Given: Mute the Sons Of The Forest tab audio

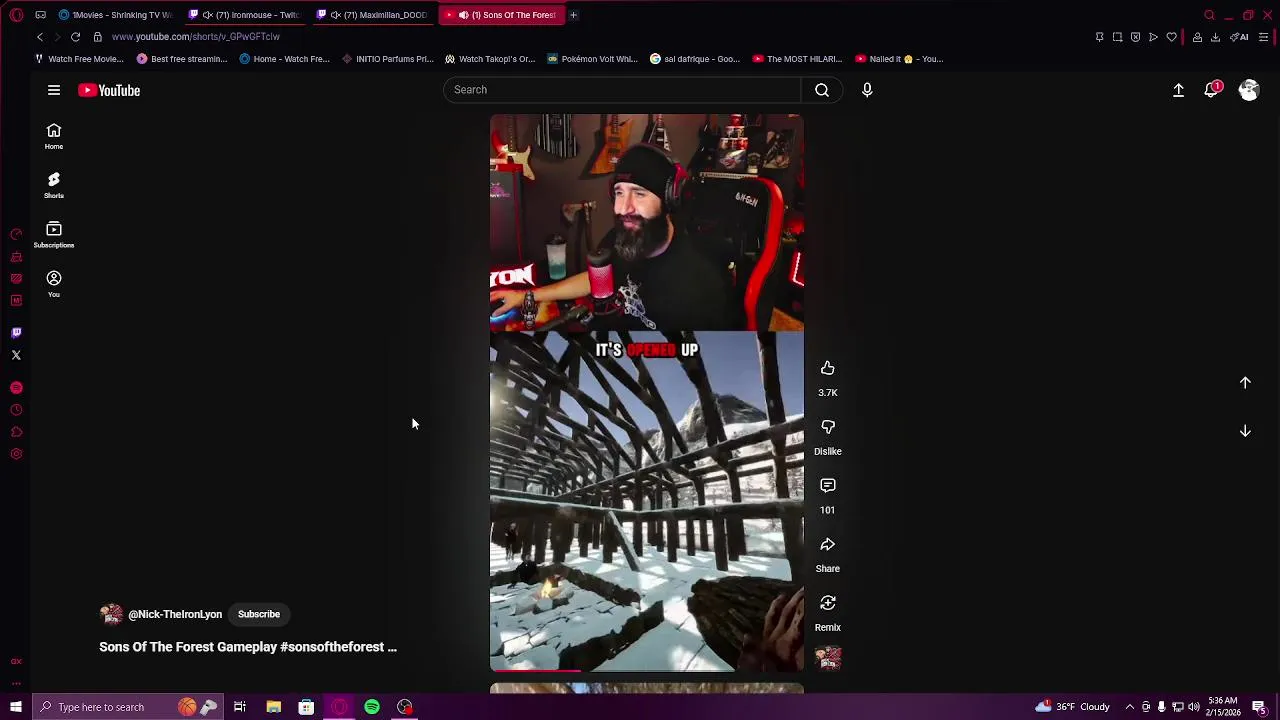Looking at the screenshot, I should pyautogui.click(x=463, y=15).
